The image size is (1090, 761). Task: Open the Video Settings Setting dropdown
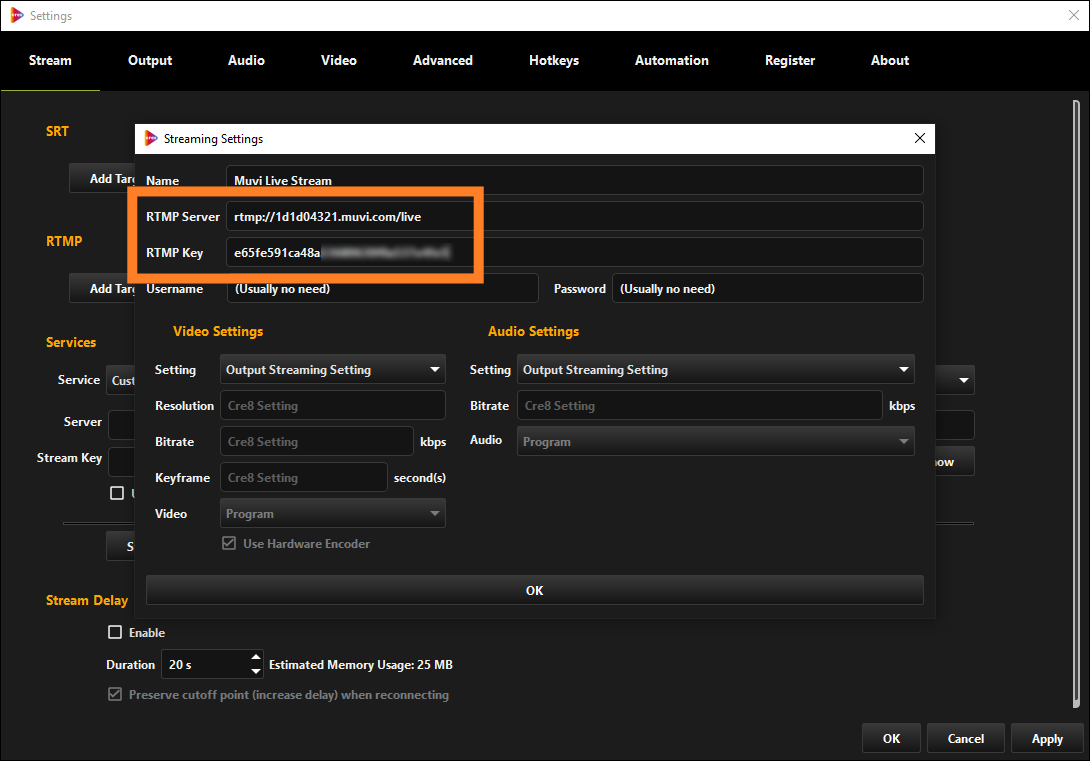point(332,370)
